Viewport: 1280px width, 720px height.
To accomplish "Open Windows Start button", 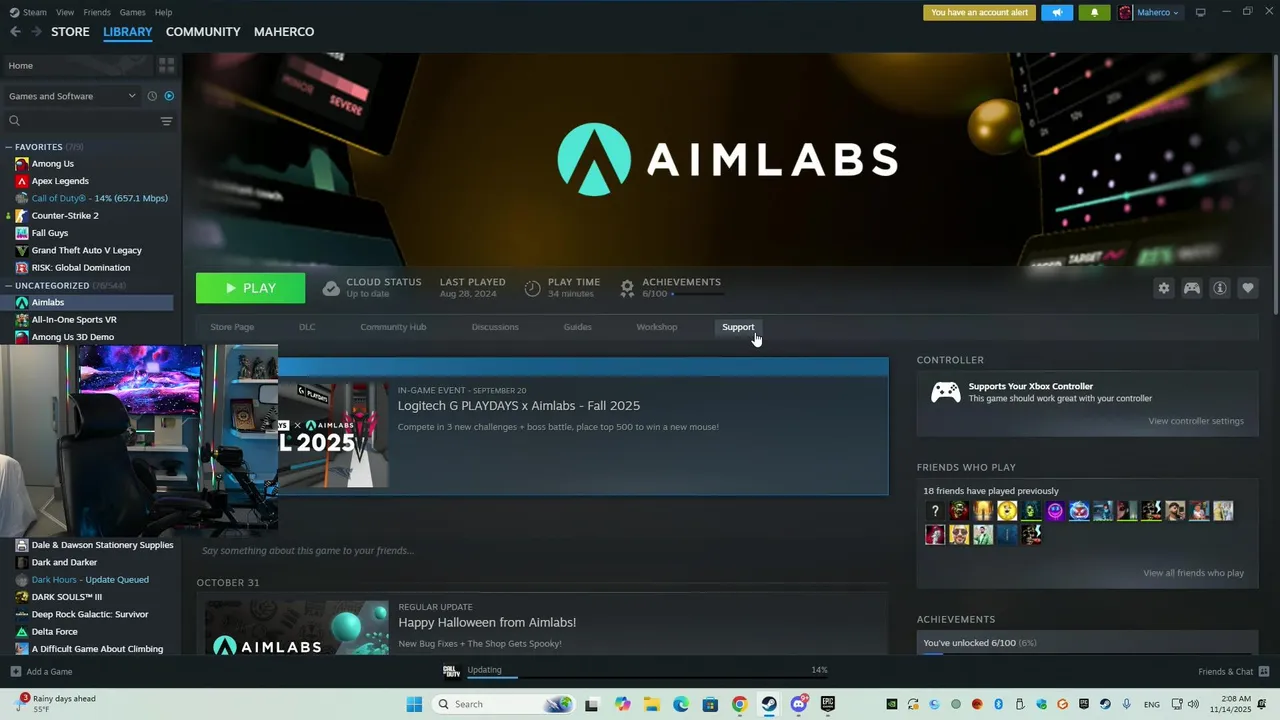I will click(414, 704).
